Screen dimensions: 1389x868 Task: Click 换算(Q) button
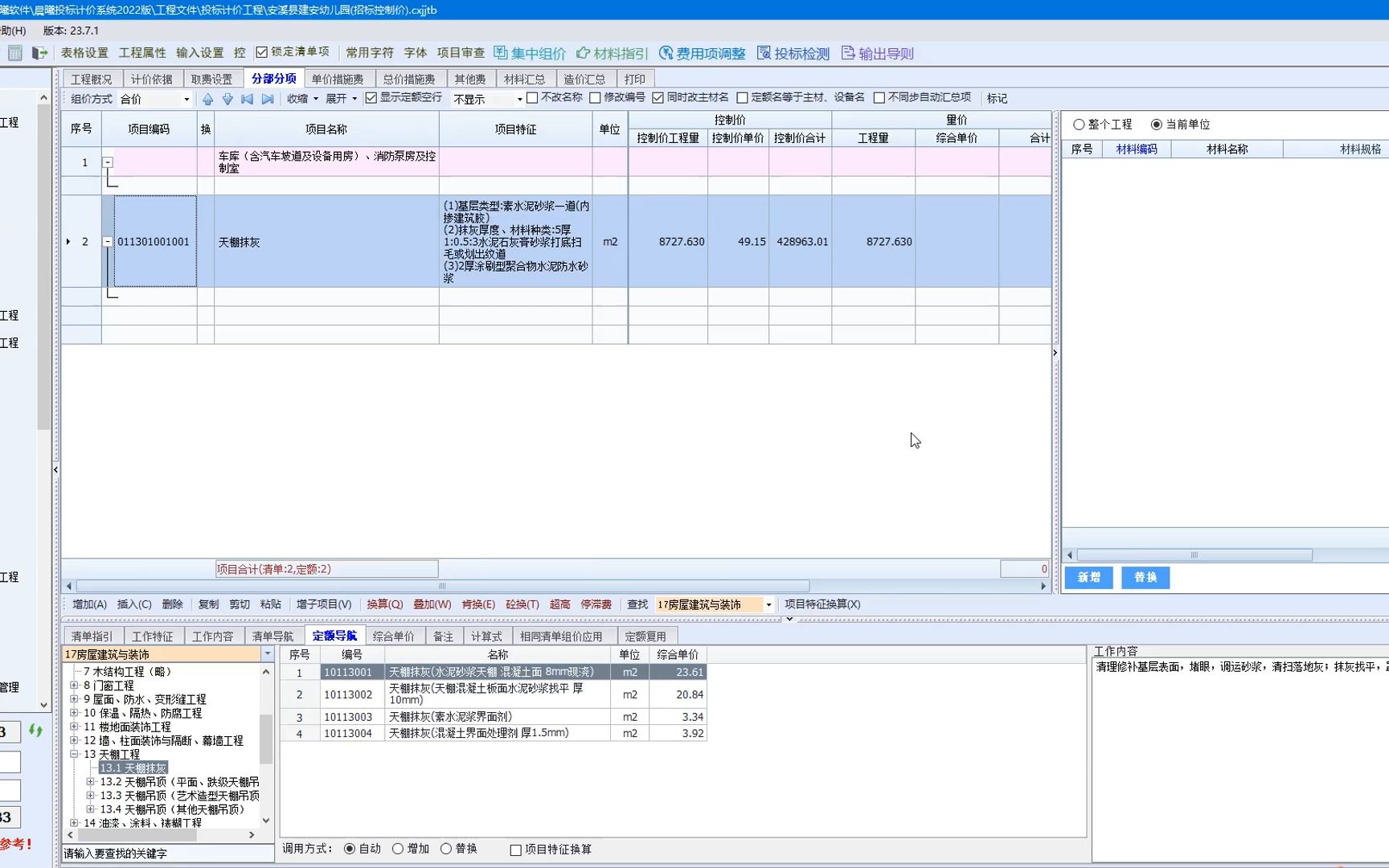[x=385, y=604]
